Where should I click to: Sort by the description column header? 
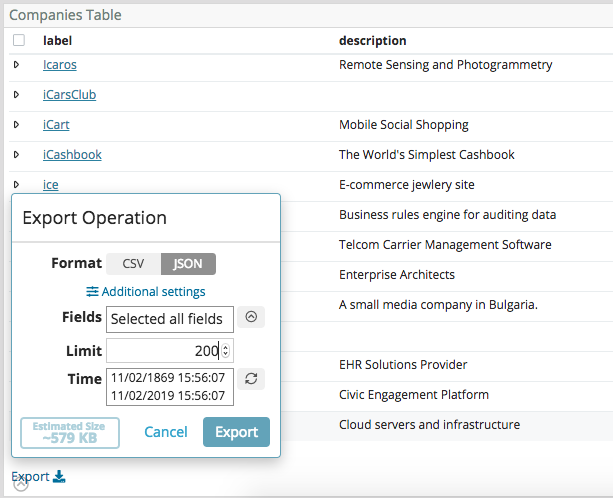tap(372, 41)
